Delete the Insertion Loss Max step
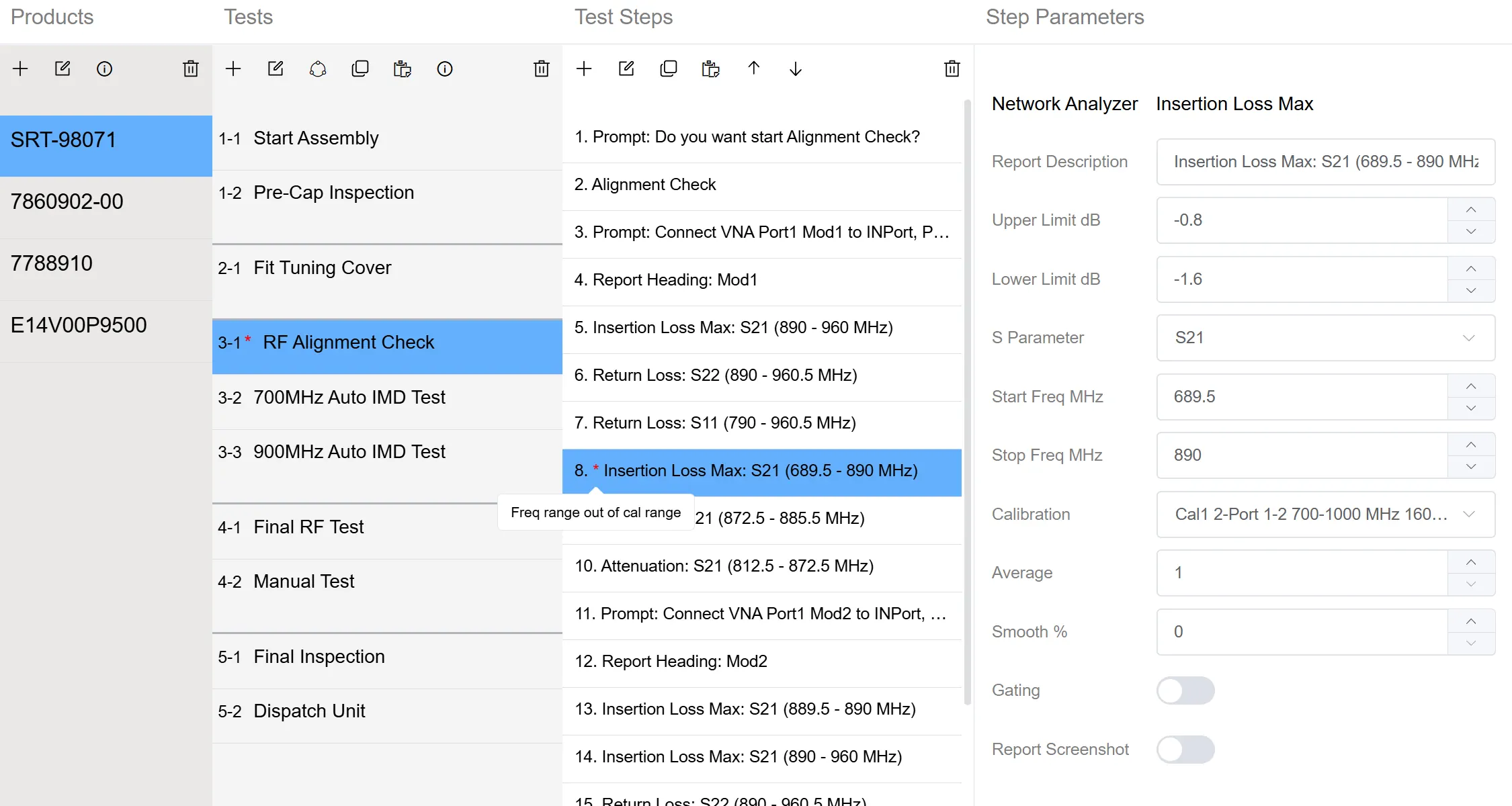The height and width of the screenshot is (806, 1512). [952, 69]
